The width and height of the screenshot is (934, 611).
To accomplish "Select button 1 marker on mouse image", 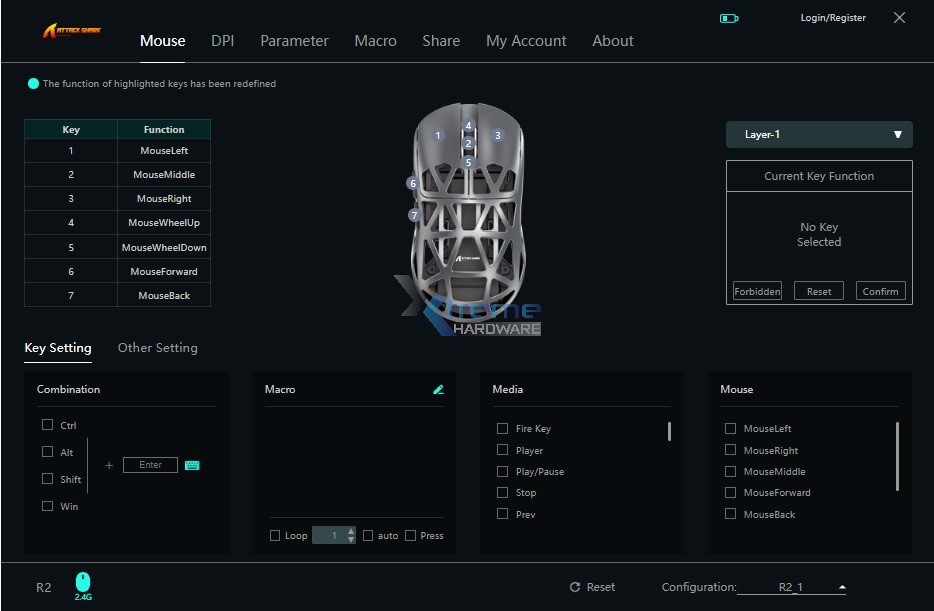I will (437, 135).
